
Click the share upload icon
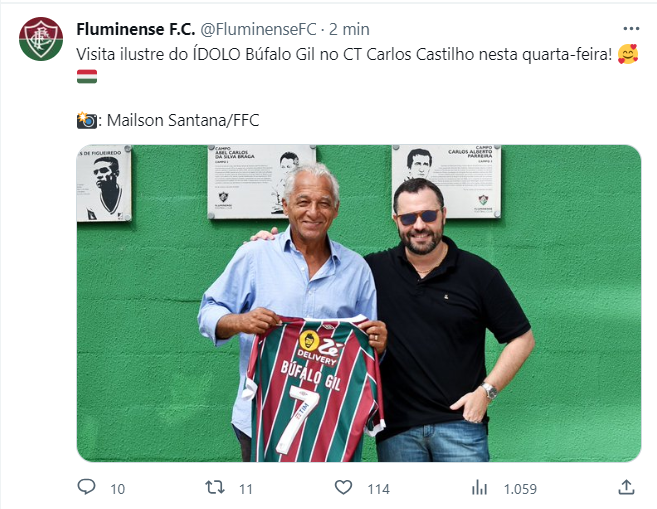[x=626, y=487]
